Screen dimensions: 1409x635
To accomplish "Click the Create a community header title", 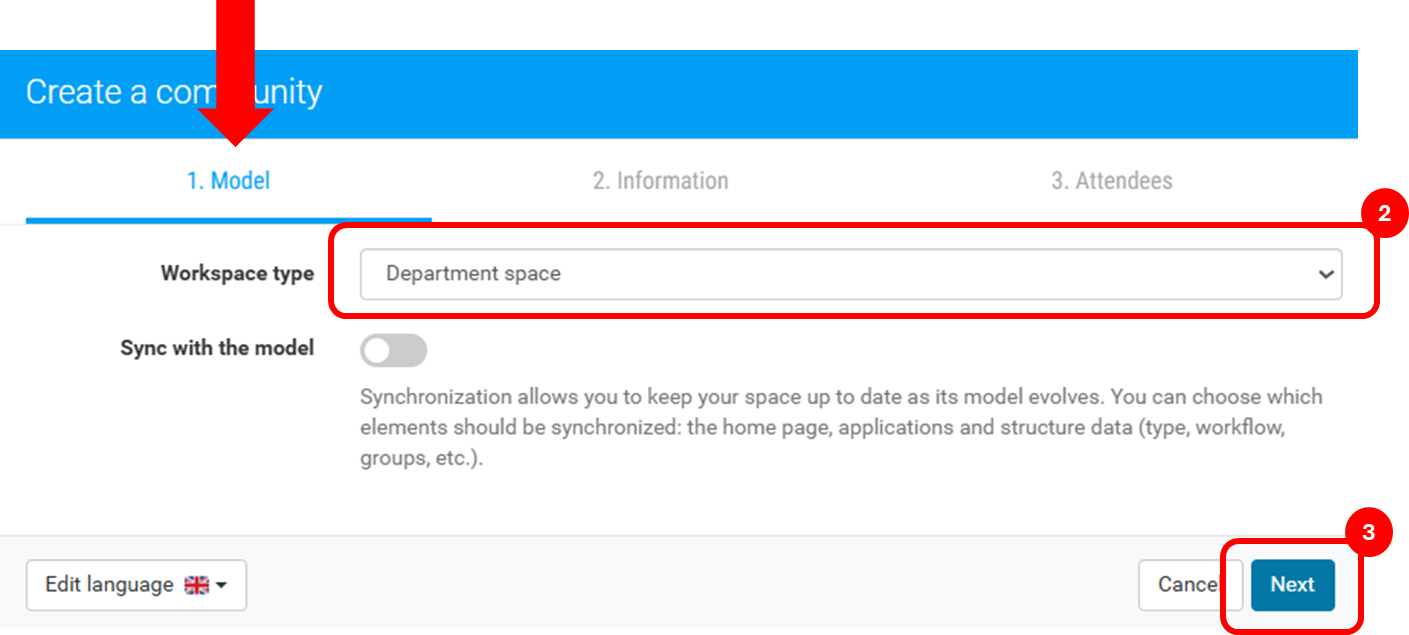I will pos(174,93).
